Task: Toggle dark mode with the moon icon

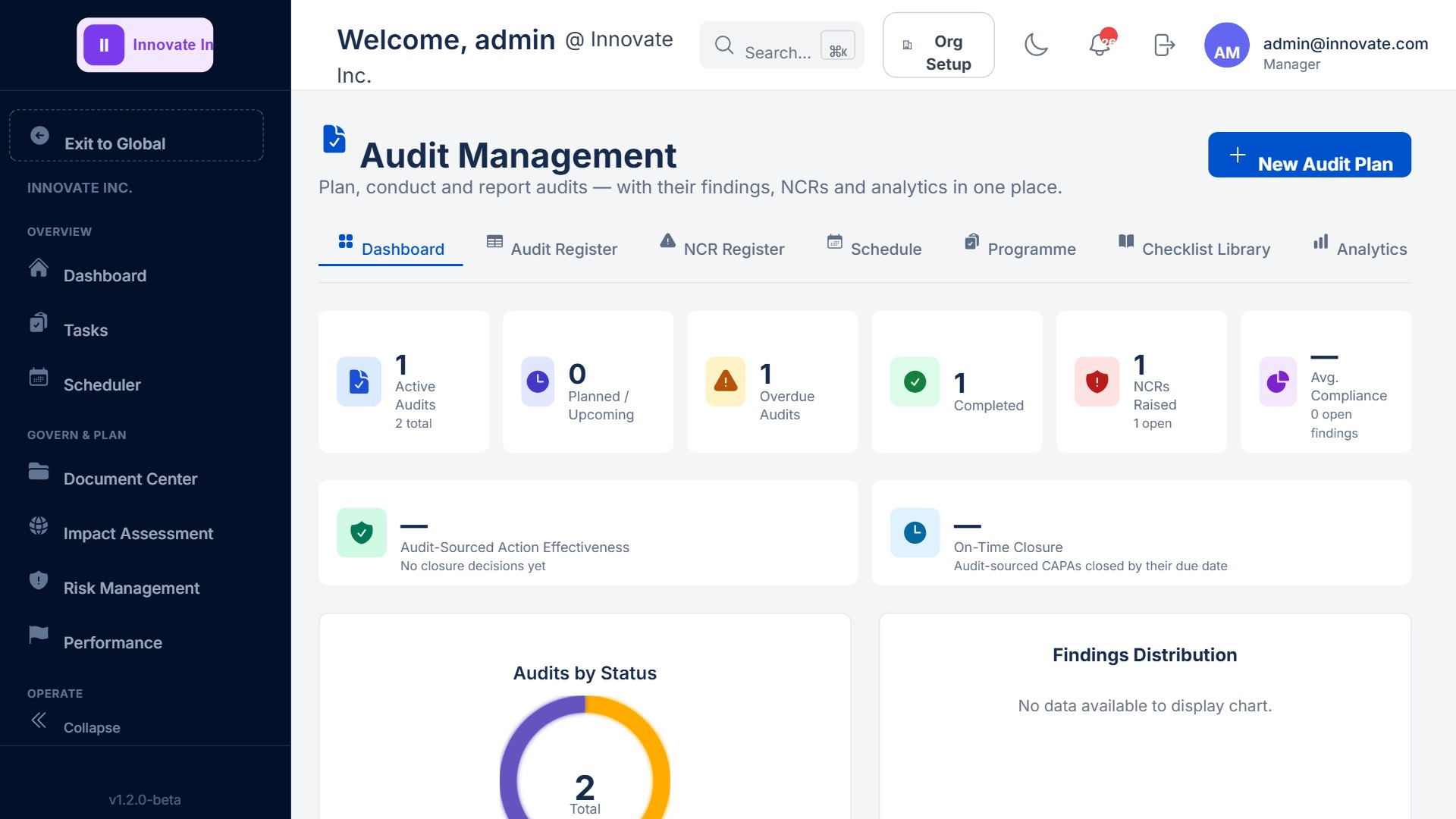Action: coord(1036,45)
